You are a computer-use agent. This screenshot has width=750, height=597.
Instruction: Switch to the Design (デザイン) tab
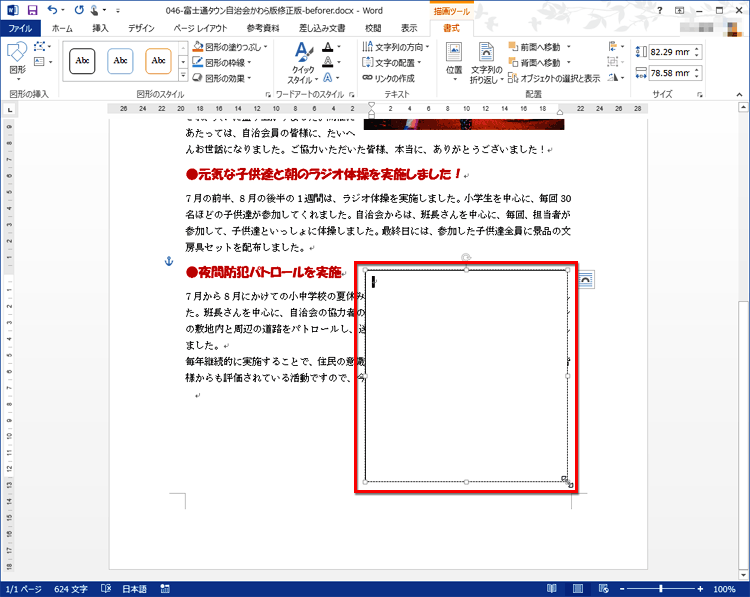point(141,28)
